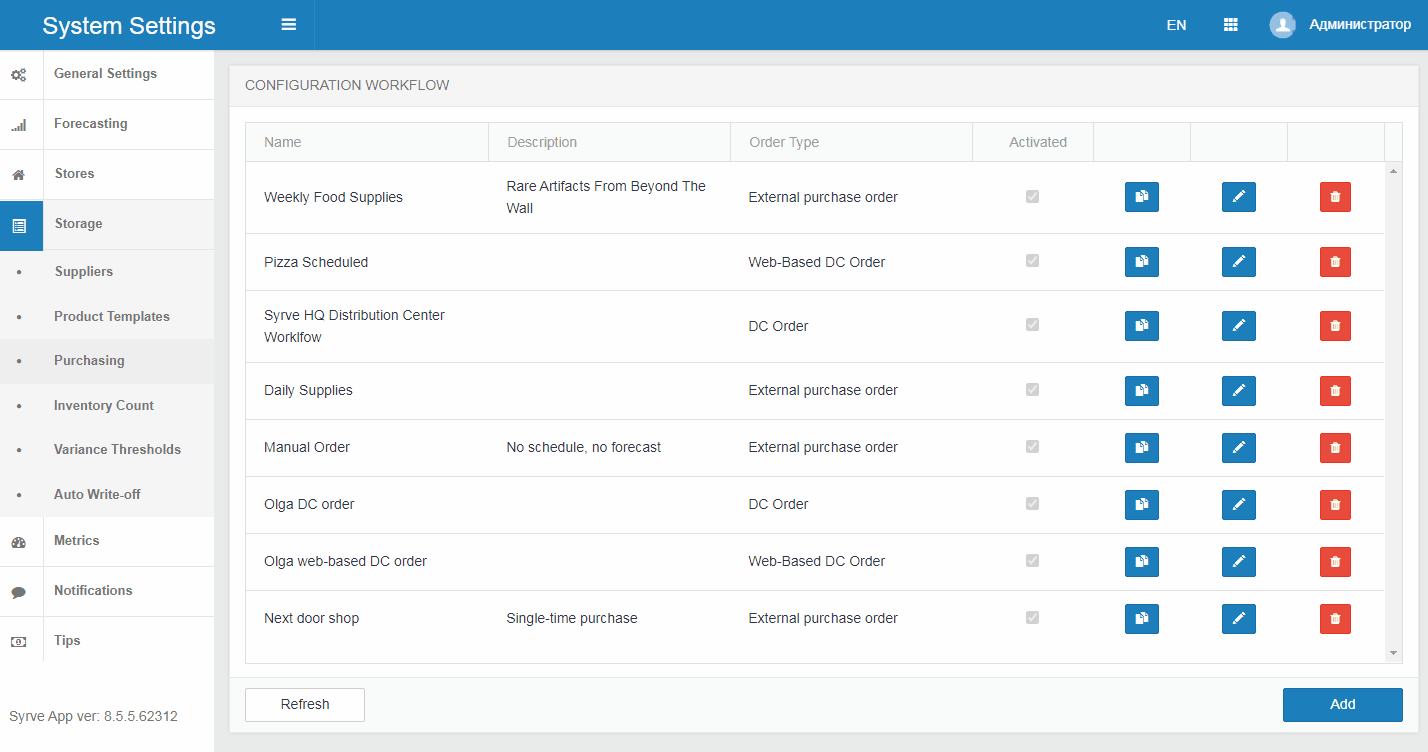Copy the Olga DC order workflow

pos(1141,504)
